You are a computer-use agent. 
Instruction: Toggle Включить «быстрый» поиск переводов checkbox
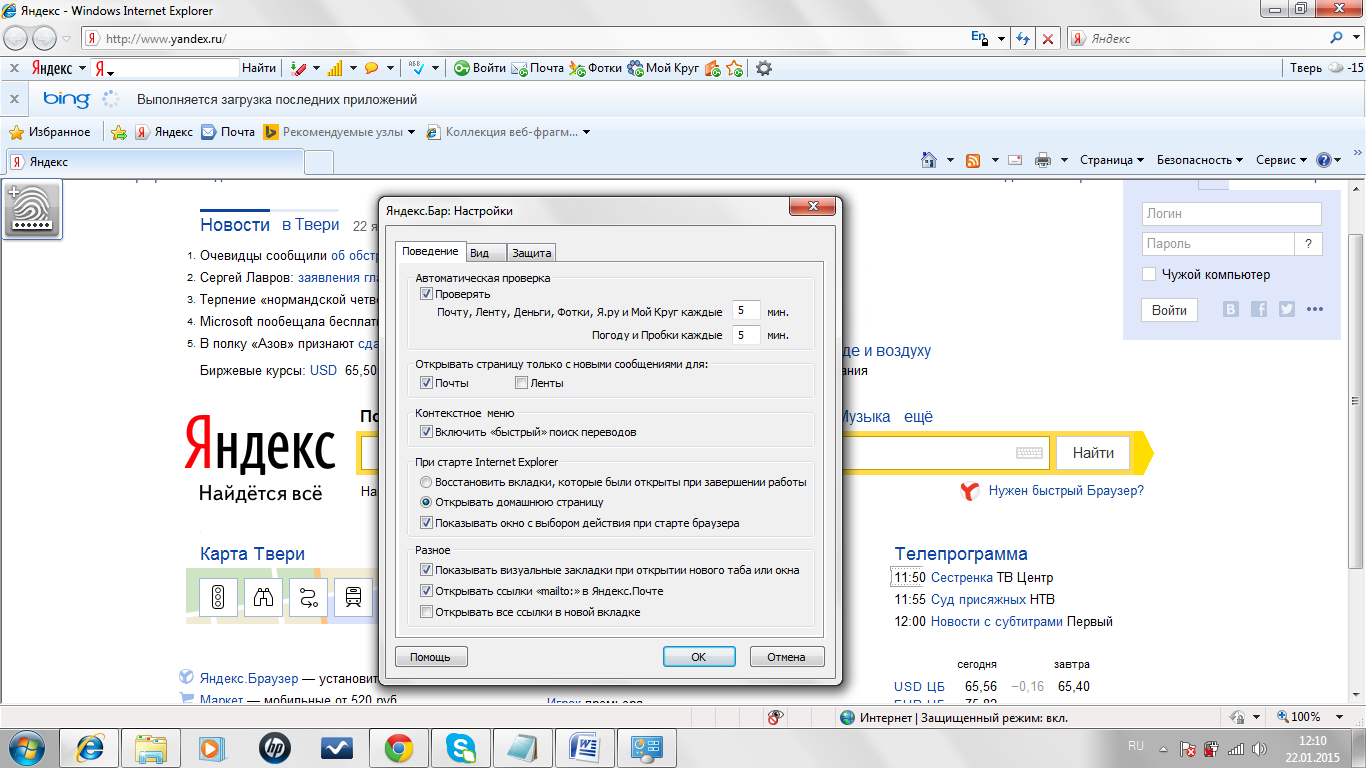pyautogui.click(x=426, y=432)
